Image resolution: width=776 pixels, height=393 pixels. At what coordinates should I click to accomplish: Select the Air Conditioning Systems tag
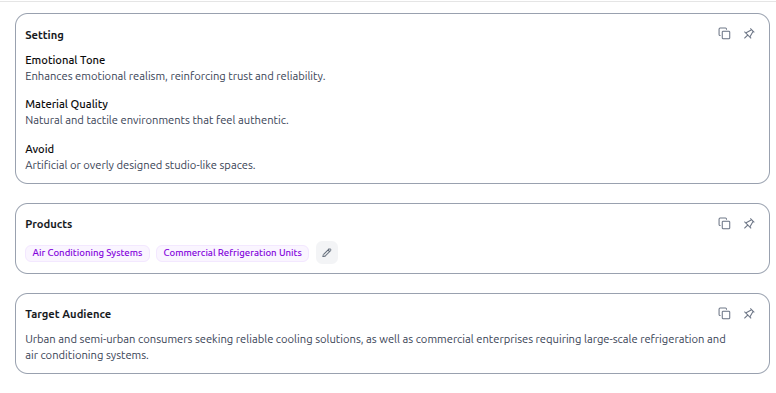click(x=87, y=253)
